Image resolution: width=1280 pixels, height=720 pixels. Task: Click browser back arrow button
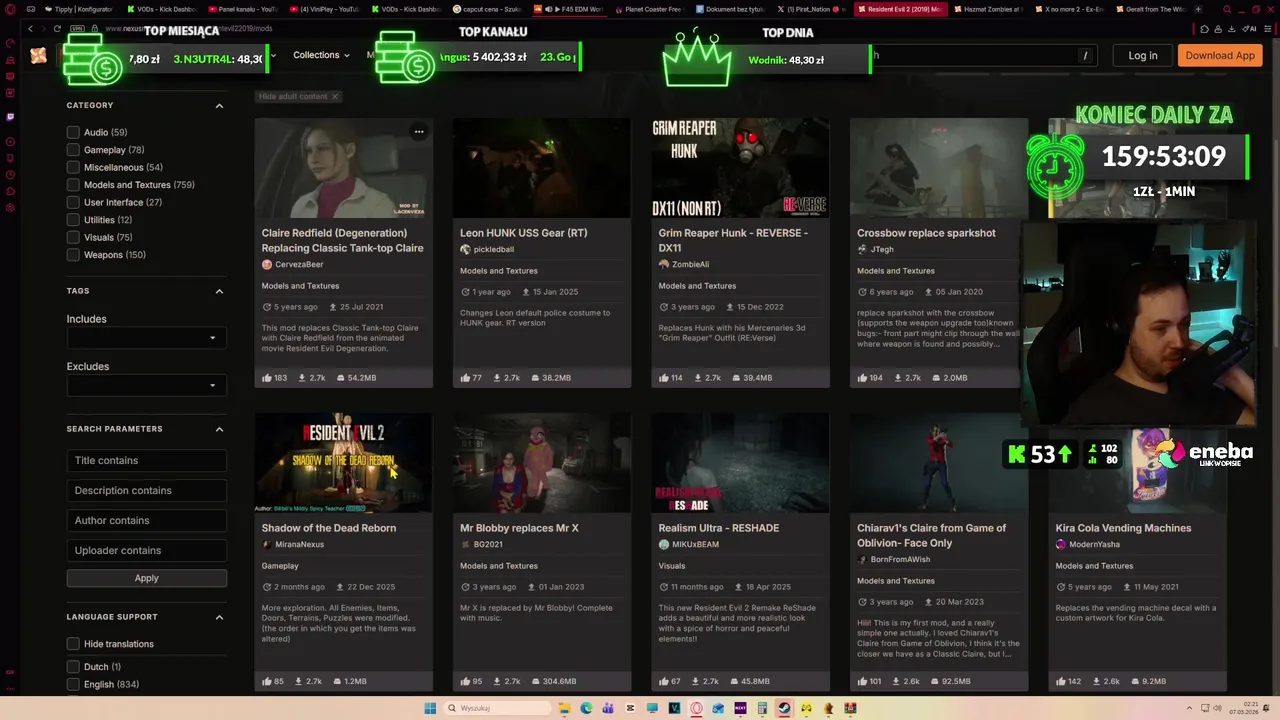pyautogui.click(x=30, y=29)
